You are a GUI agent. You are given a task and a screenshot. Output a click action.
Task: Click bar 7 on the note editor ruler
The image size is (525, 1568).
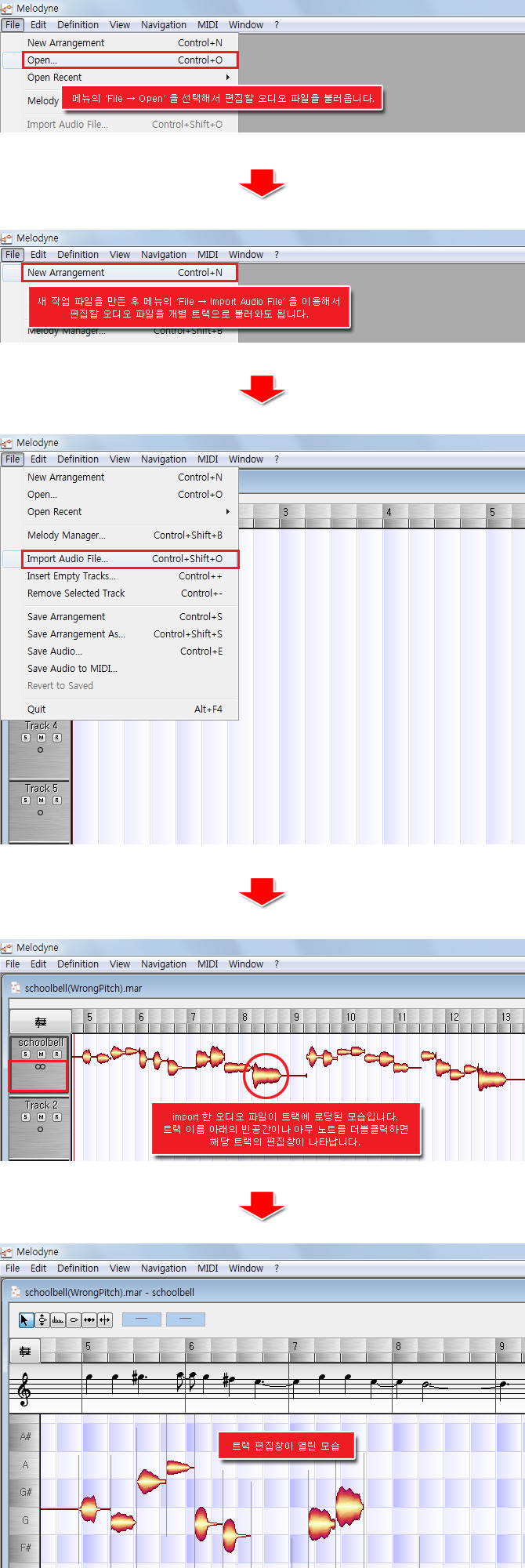pos(295,1346)
